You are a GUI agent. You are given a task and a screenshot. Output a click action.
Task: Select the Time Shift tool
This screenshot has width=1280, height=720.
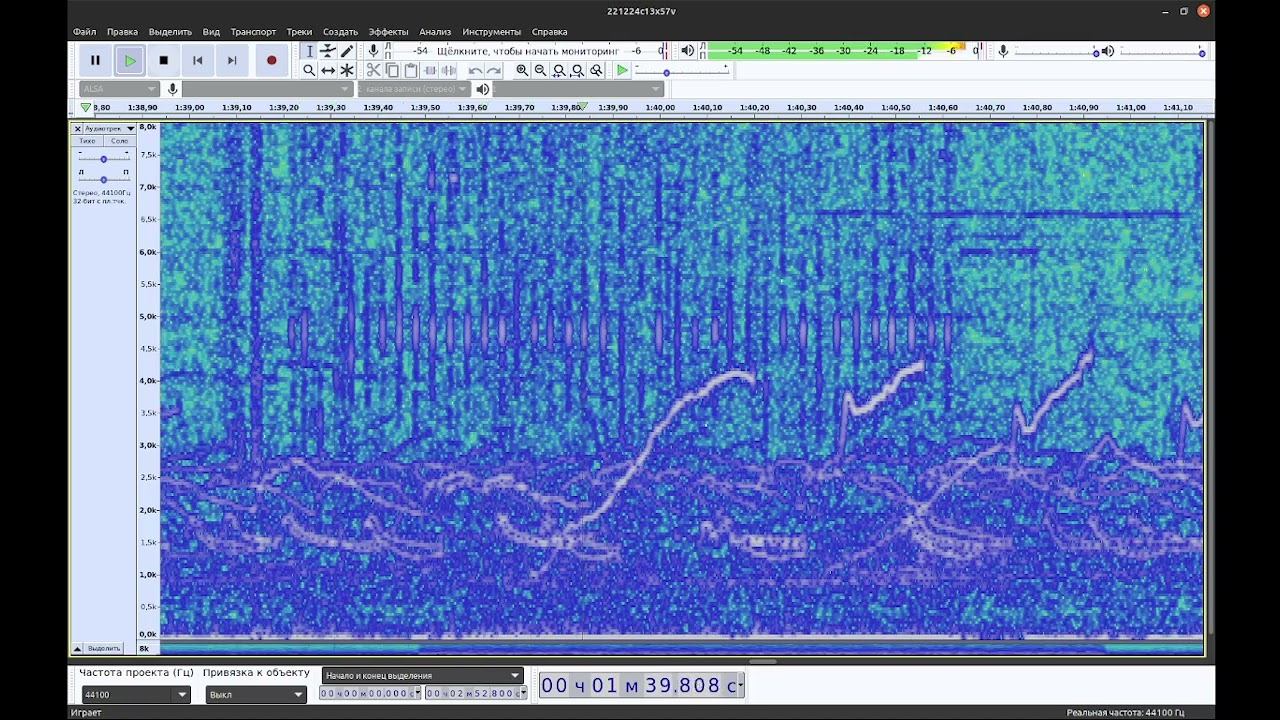pos(328,70)
